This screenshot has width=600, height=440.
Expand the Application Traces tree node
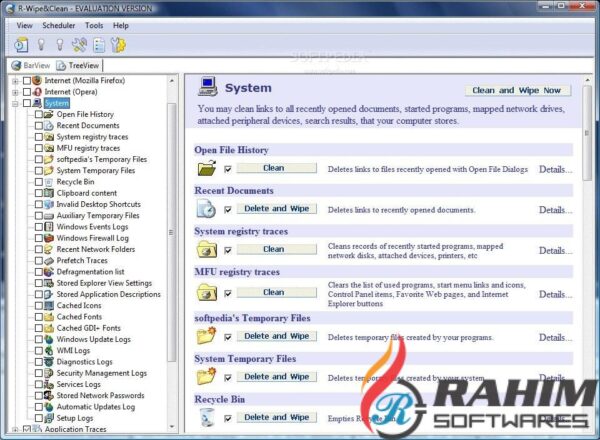(x=15, y=430)
